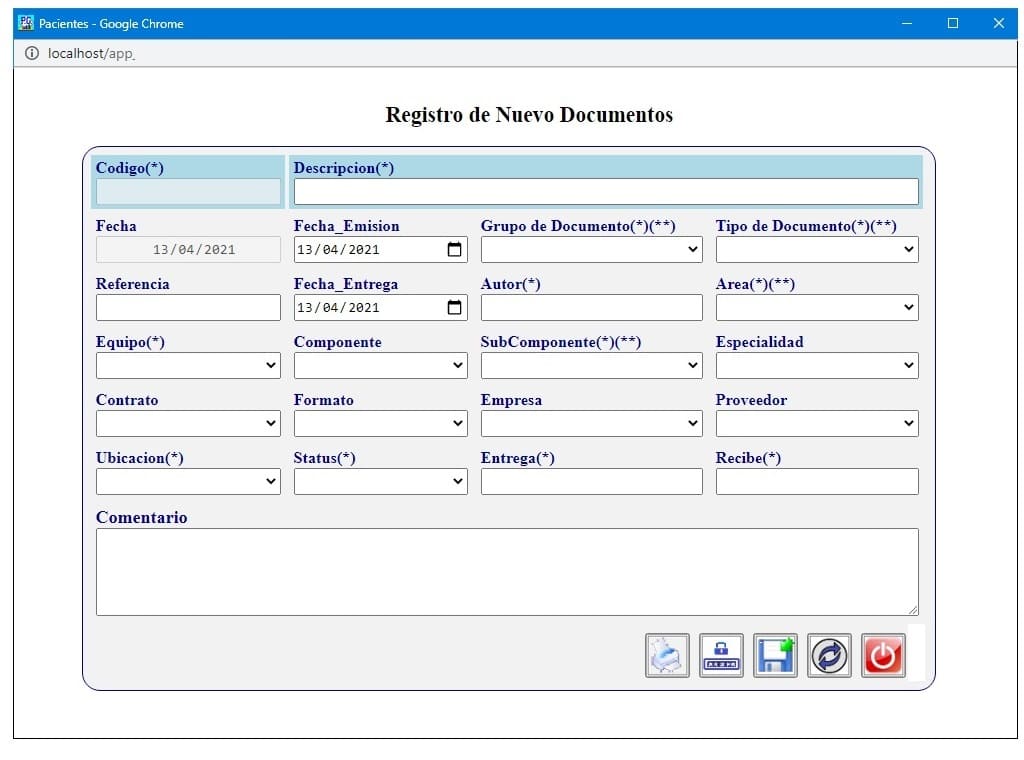The height and width of the screenshot is (760, 1024).
Task: Expand the Especialidad dropdown
Action: click(817, 366)
